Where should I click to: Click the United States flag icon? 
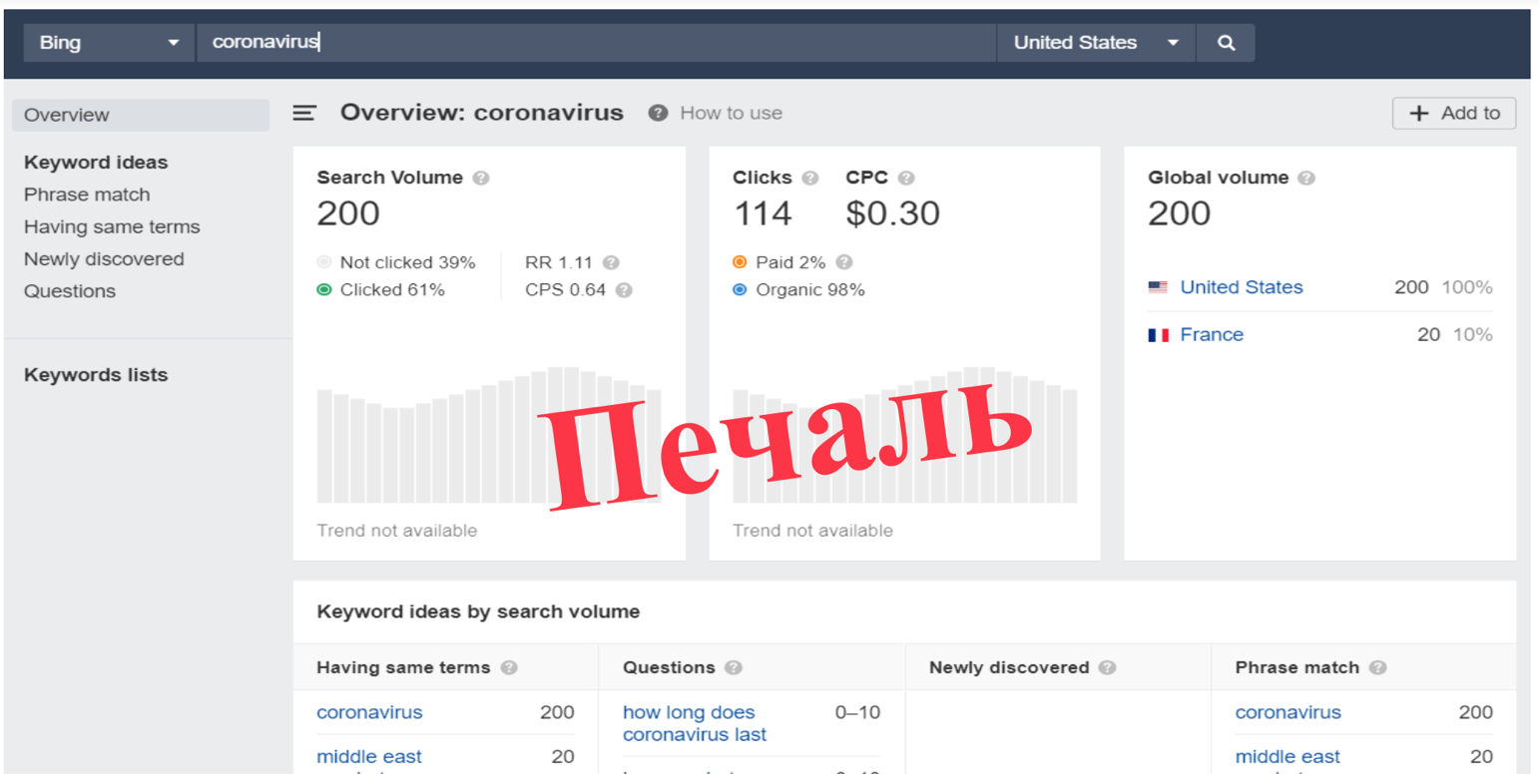click(1158, 286)
